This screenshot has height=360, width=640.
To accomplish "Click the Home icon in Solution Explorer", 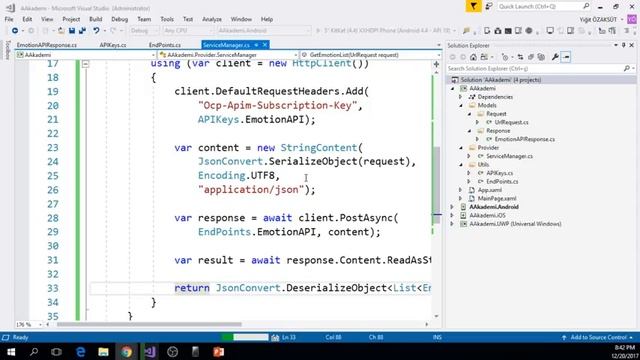I will [x=473, y=57].
